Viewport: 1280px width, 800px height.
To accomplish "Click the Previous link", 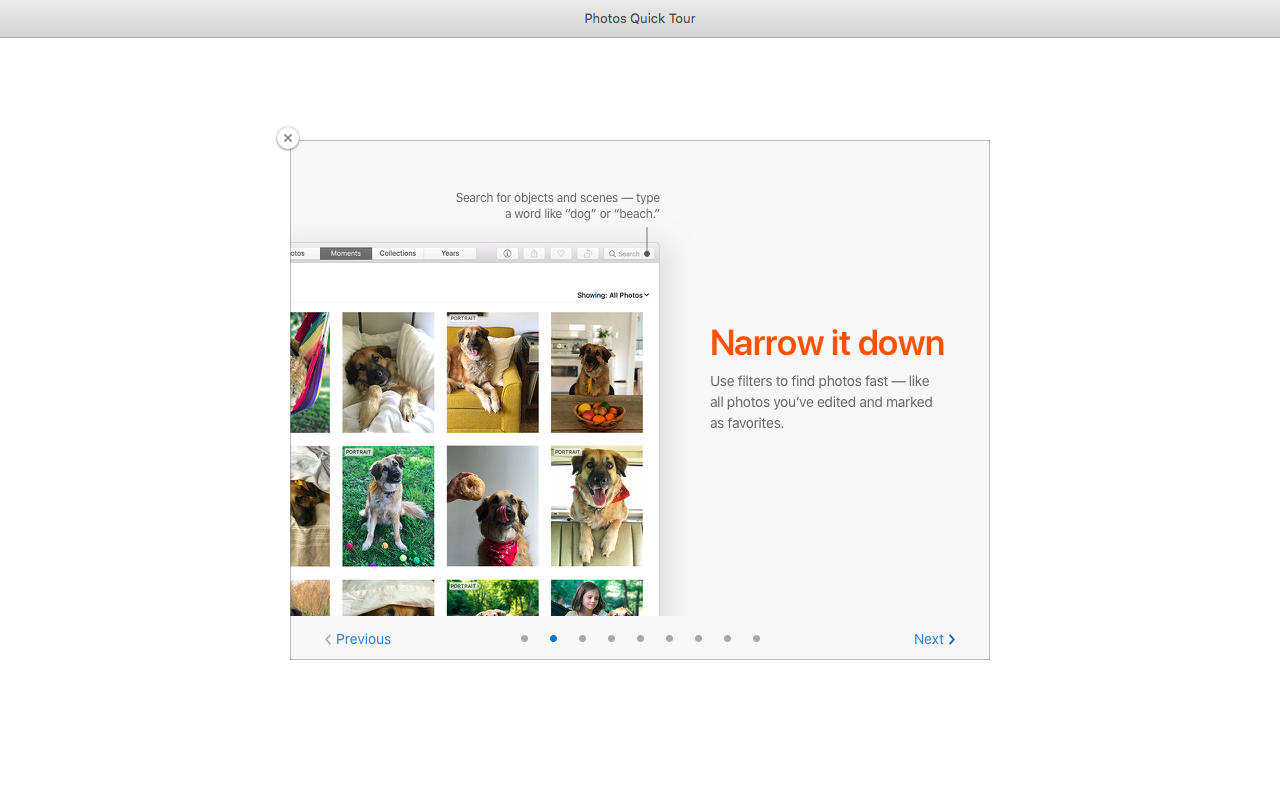I will [363, 640].
